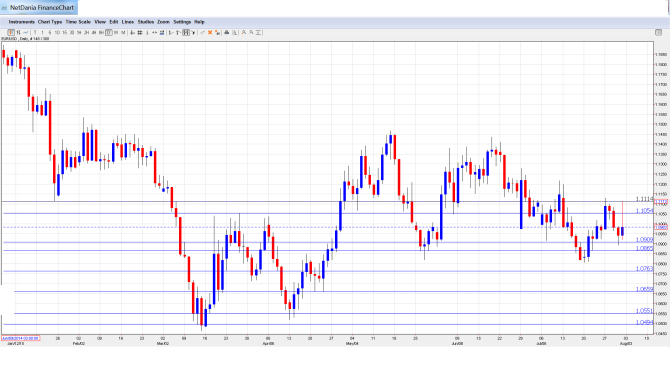Click the faded pencil toolbar icon
Image resolution: width=670 pixels, height=377 pixels.
pos(203,32)
